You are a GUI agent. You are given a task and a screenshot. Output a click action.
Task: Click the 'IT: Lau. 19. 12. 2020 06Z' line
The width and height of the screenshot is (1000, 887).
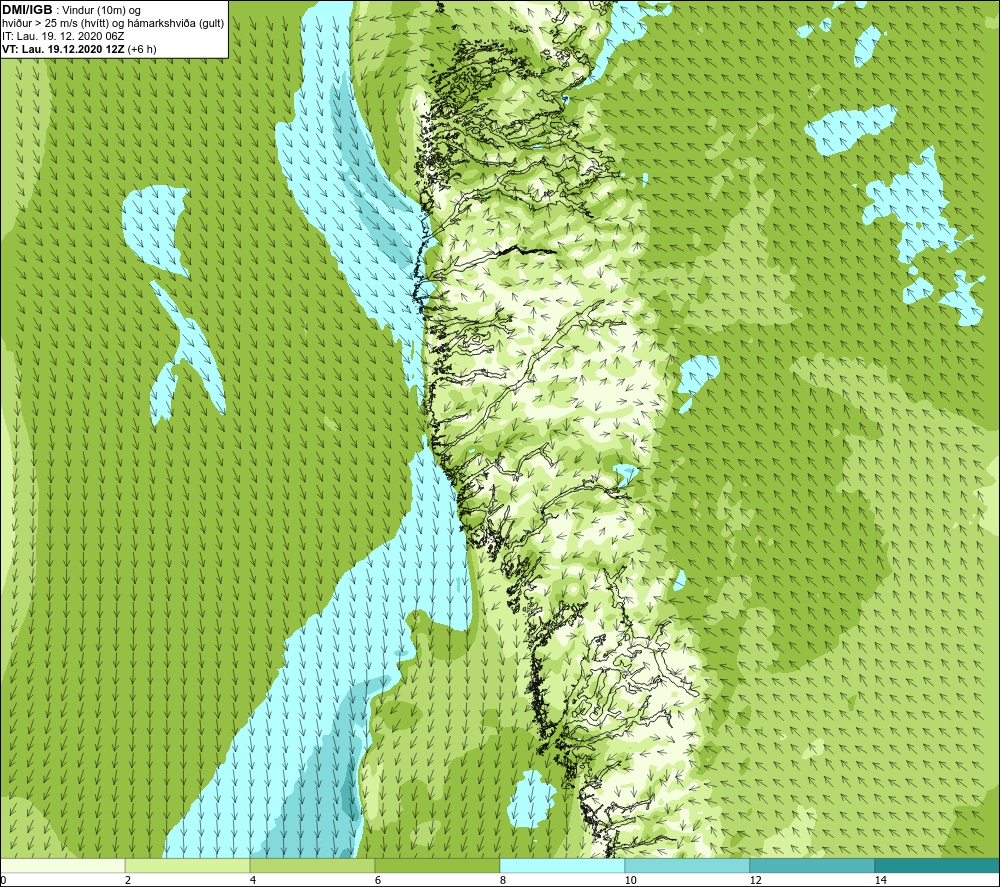coord(63,36)
